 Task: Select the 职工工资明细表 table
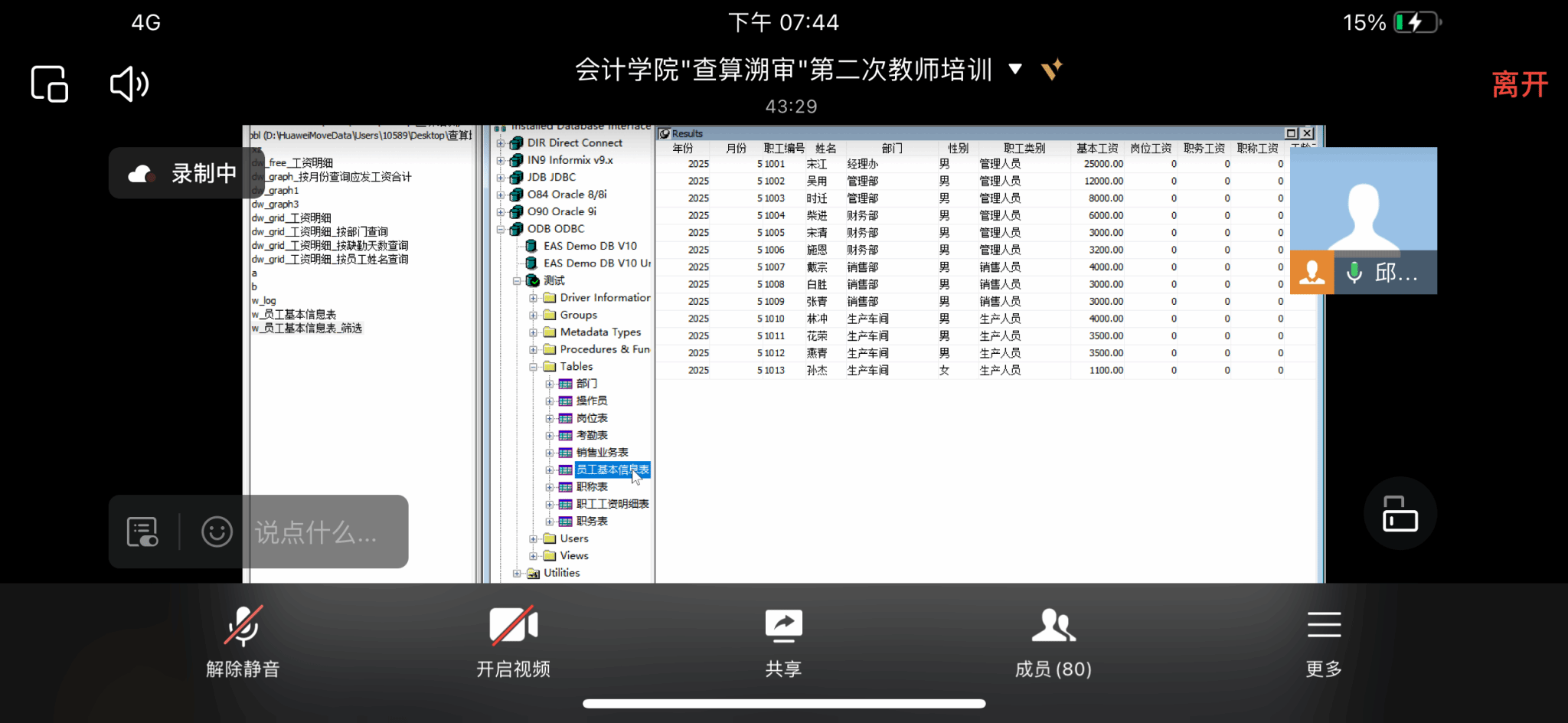tap(612, 504)
